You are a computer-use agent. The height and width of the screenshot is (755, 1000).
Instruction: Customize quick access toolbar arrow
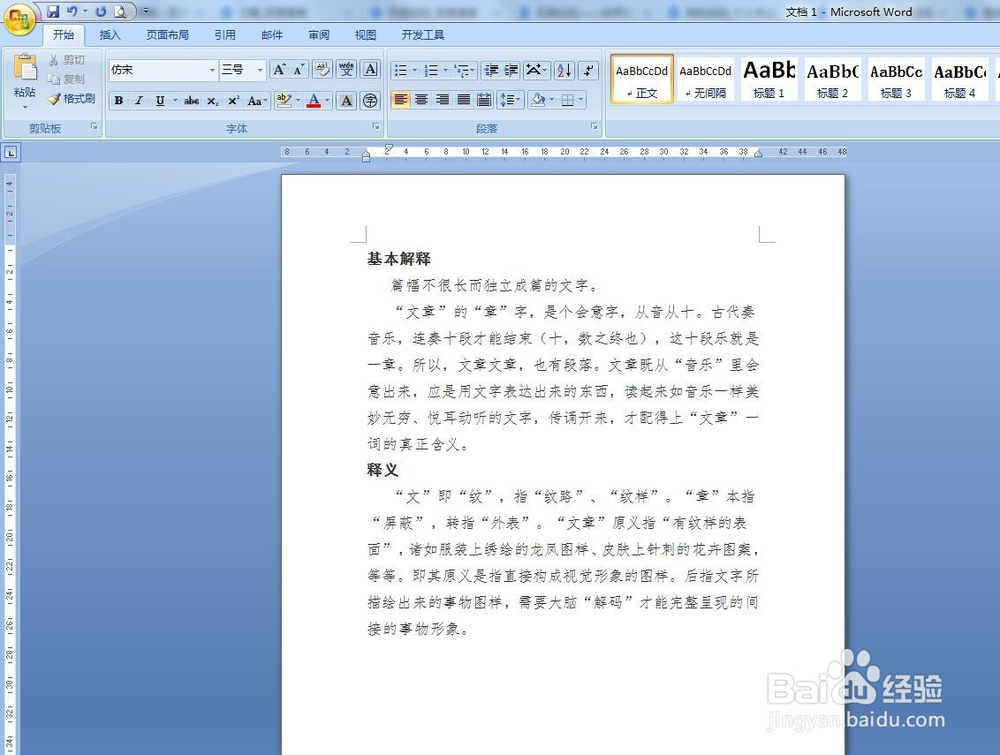[146, 11]
